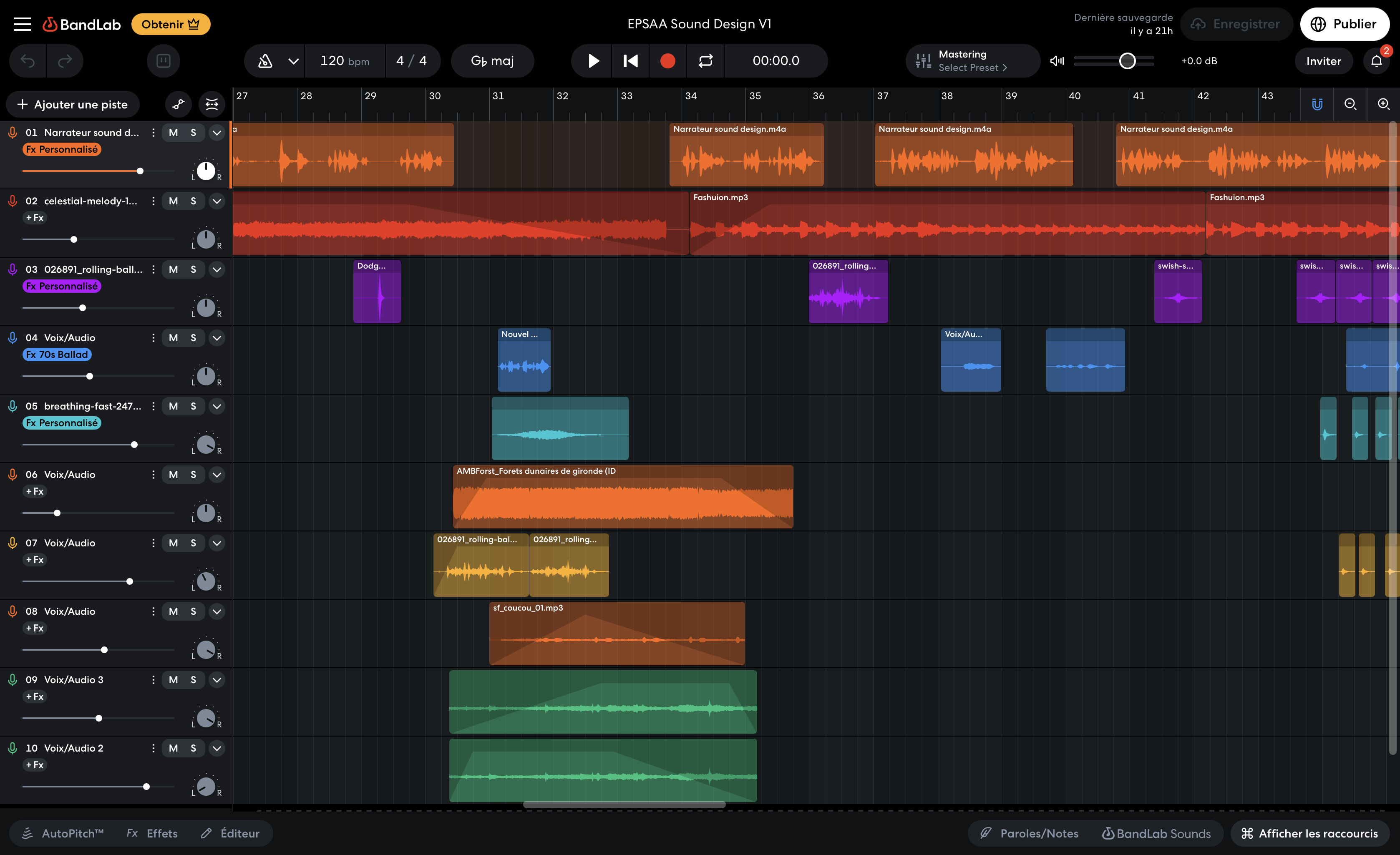Toggle loop cycle mode
1400x855 pixels.
(705, 61)
